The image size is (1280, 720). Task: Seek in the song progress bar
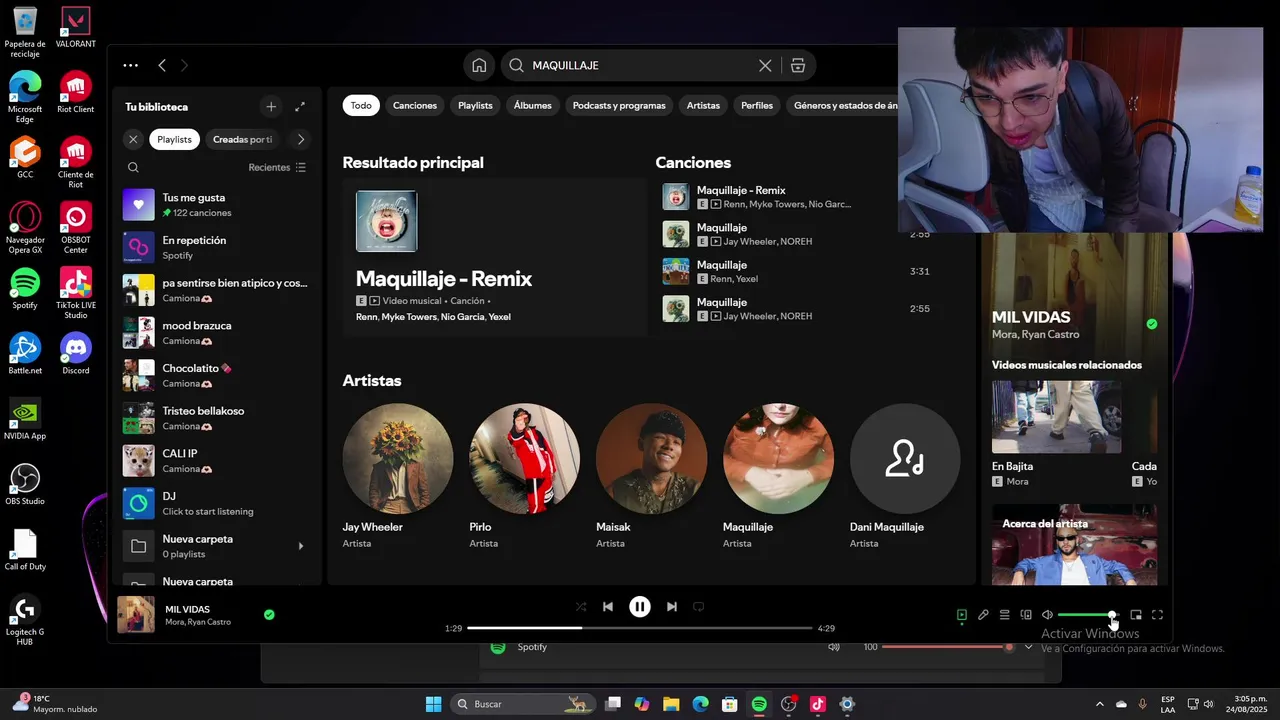640,628
